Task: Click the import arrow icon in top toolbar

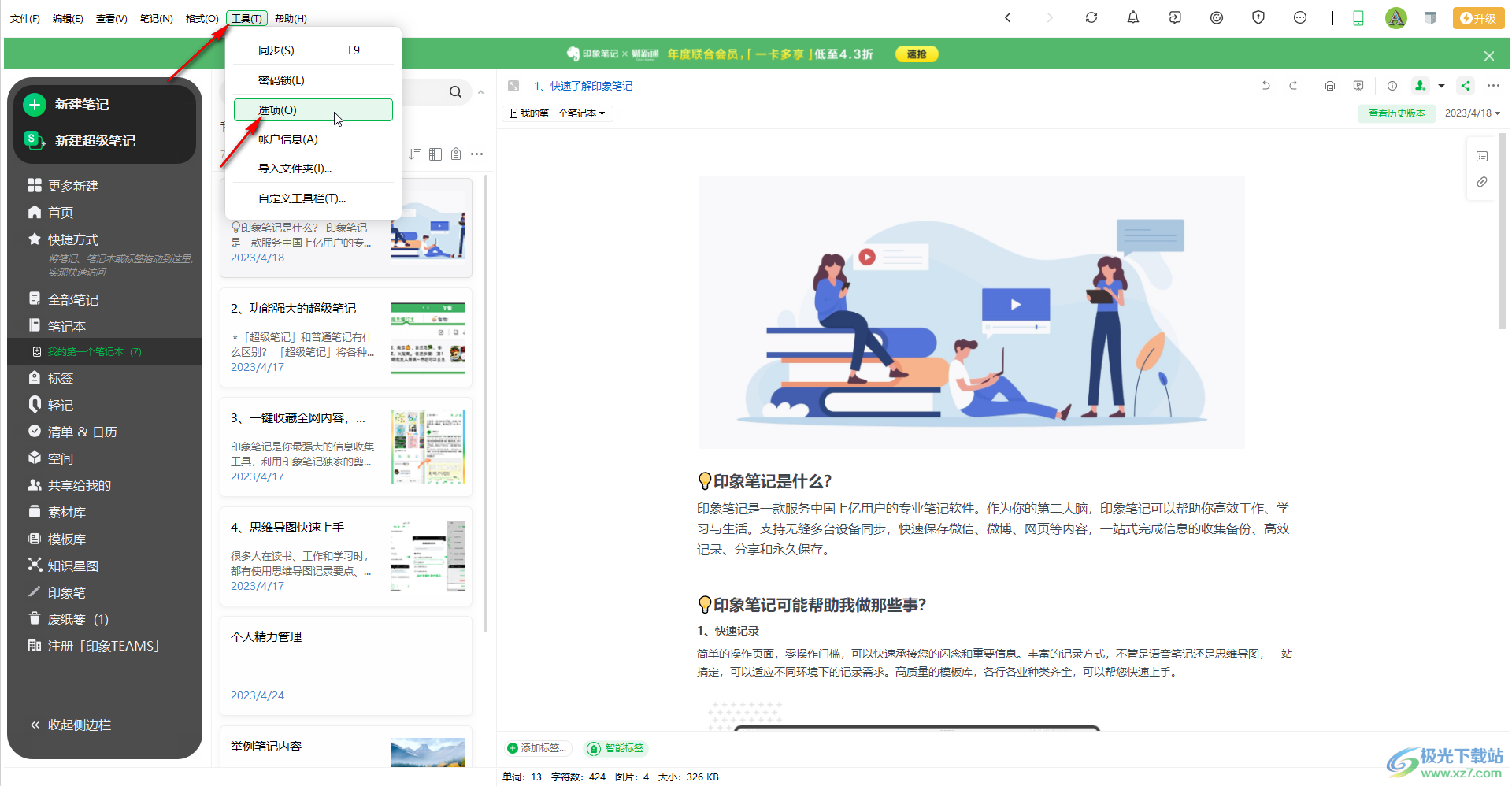Action: coord(1175,17)
